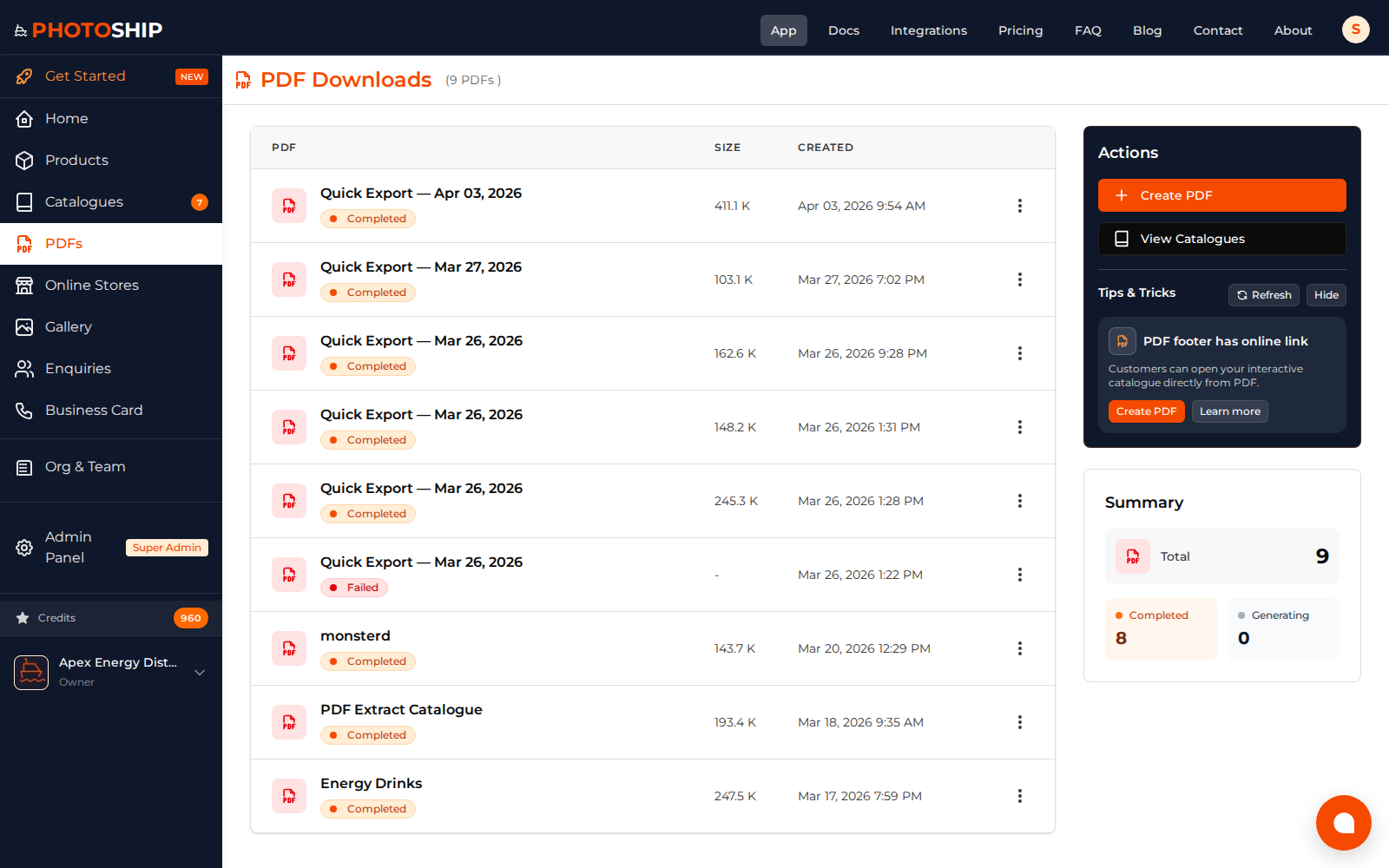Open Blog in the top navigation
This screenshot has width=1389, height=868.
click(1147, 30)
